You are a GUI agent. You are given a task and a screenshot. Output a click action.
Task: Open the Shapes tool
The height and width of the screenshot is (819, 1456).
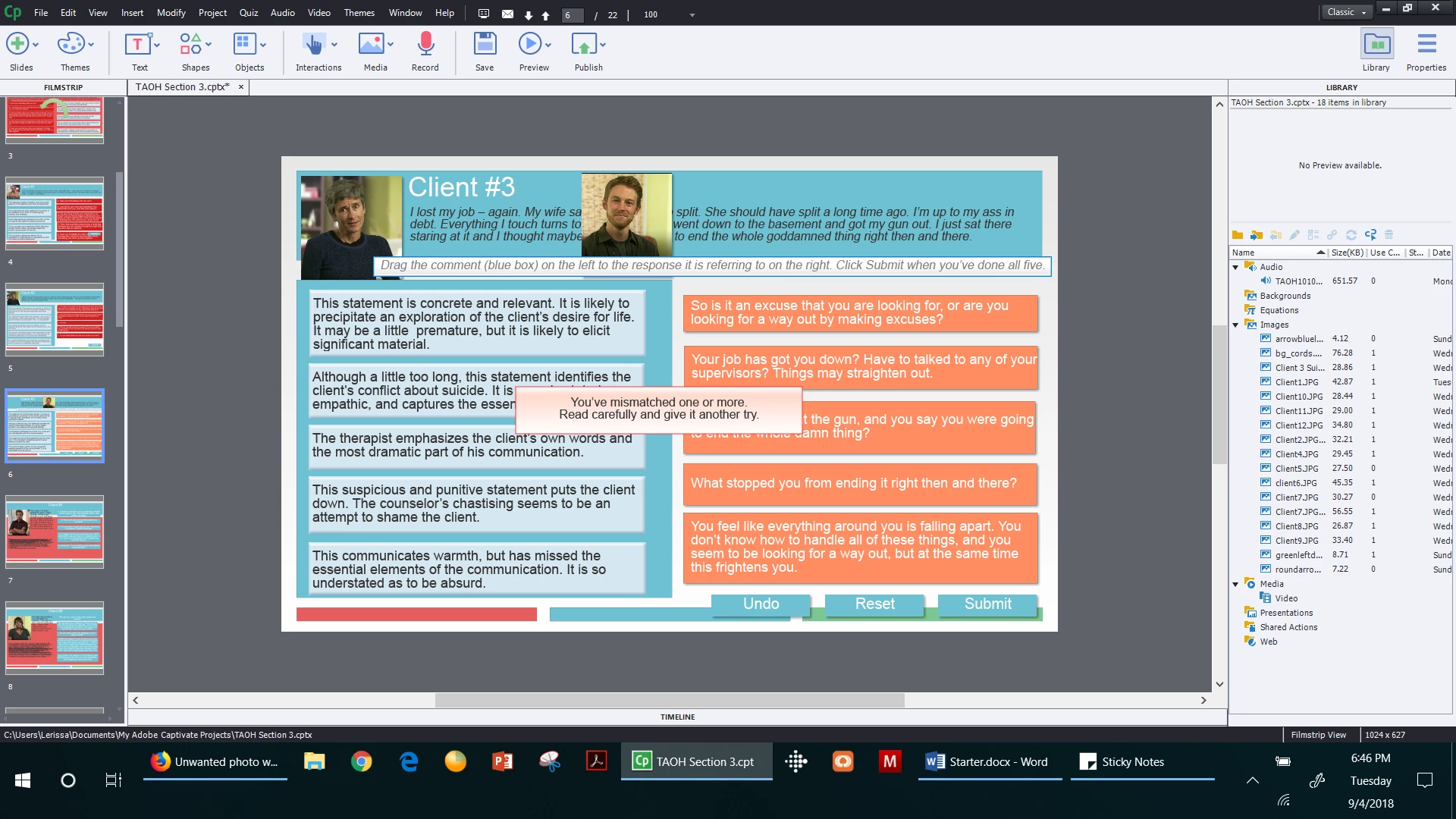[190, 45]
